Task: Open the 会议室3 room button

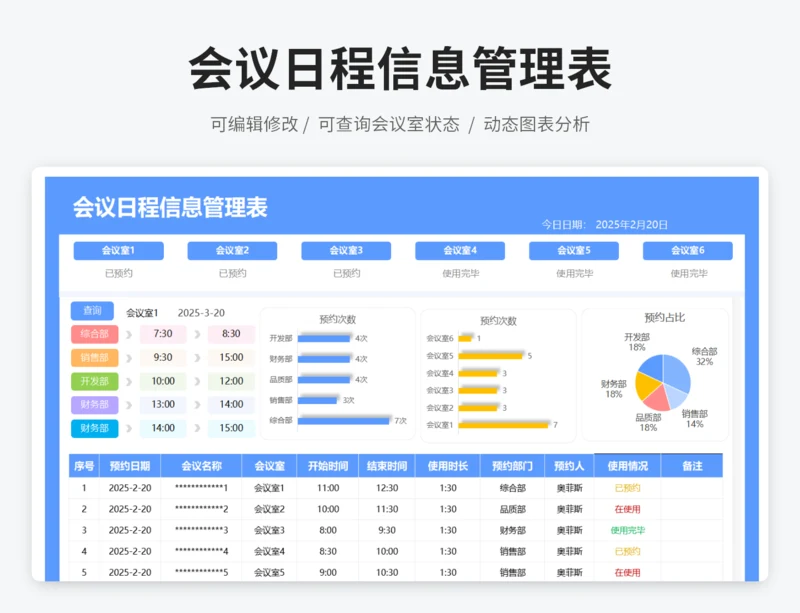Action: click(x=346, y=251)
